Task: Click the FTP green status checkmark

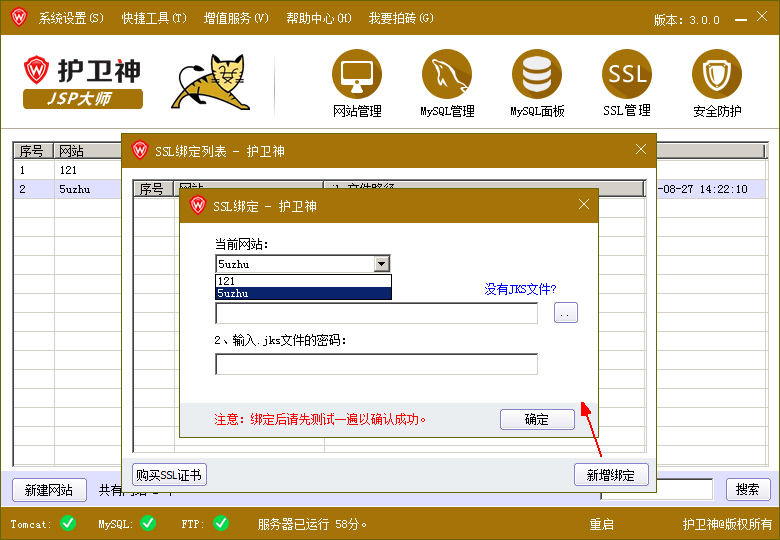Action: coord(221,523)
